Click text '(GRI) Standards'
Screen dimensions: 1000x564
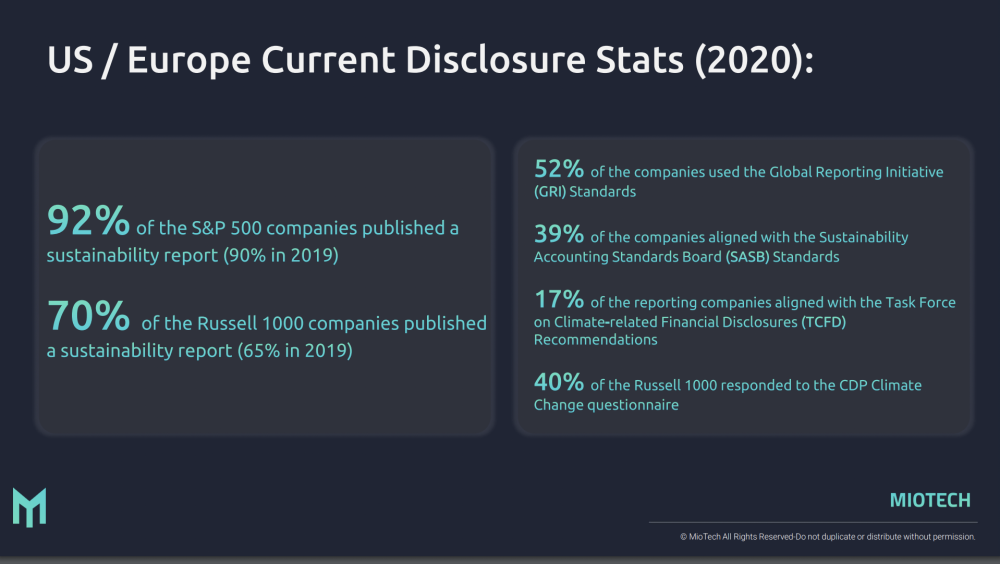coord(585,191)
